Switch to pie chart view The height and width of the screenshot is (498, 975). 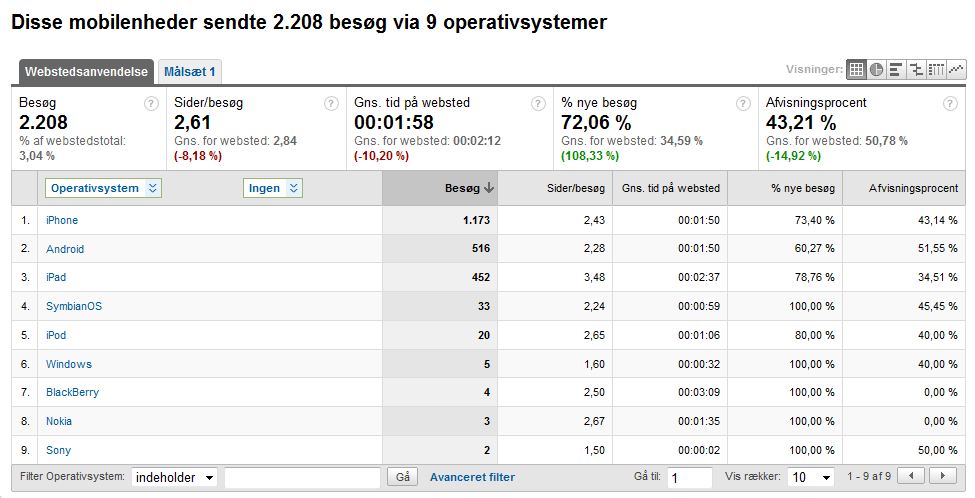pyautogui.click(x=876, y=70)
